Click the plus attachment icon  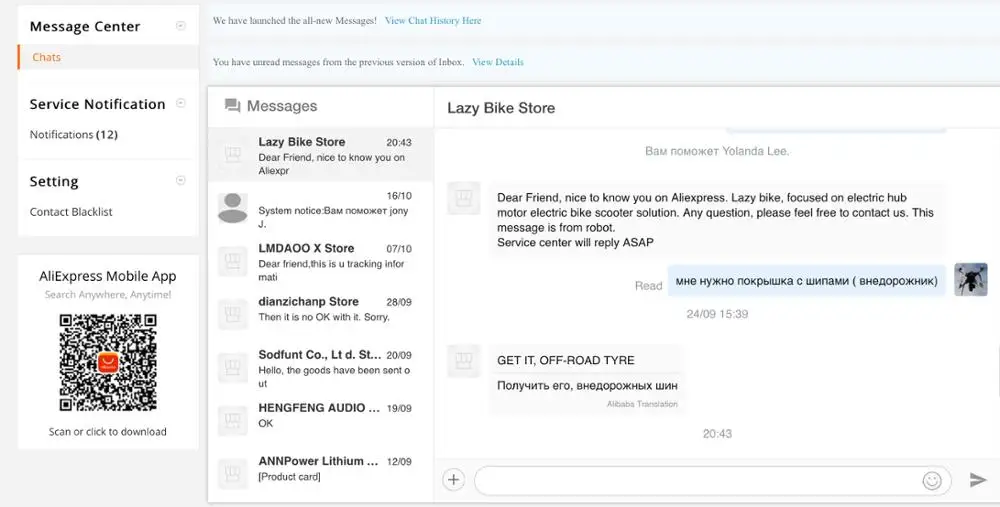coord(453,480)
